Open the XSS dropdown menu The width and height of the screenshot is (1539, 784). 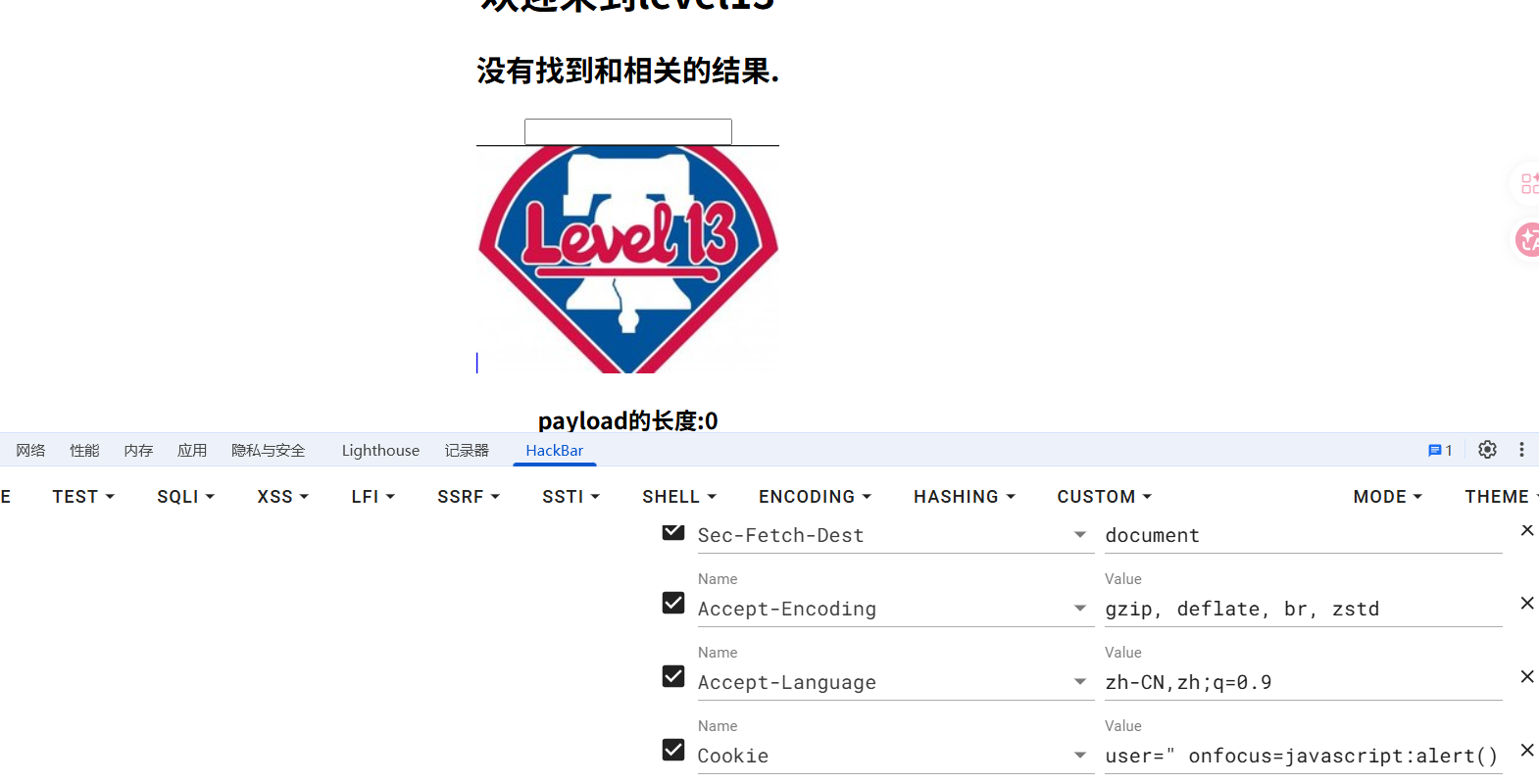(x=282, y=497)
